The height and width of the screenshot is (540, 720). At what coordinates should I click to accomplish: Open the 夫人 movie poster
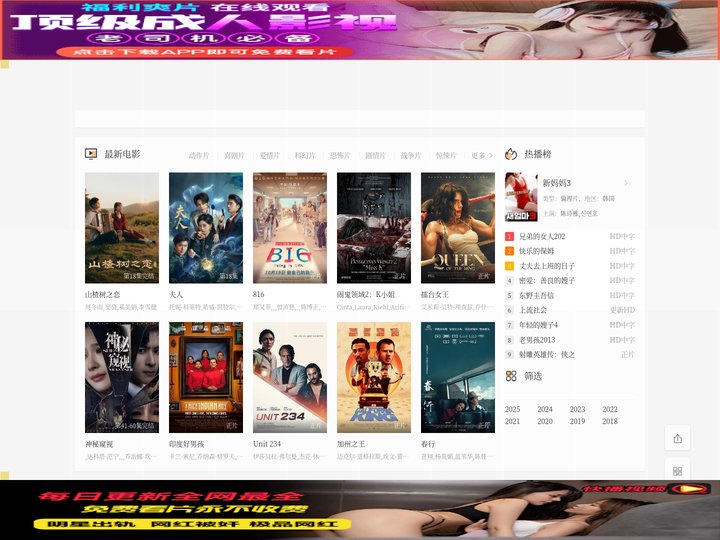pos(206,228)
